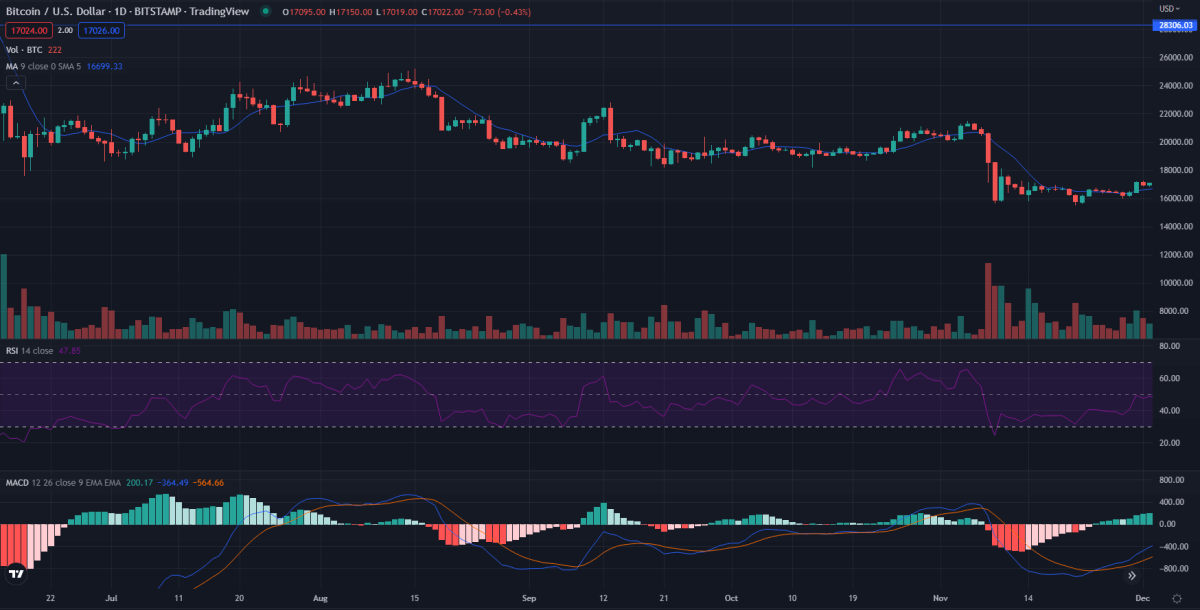Click the scroll to latest bar arrow
1200x610 pixels.
pos(1132,575)
